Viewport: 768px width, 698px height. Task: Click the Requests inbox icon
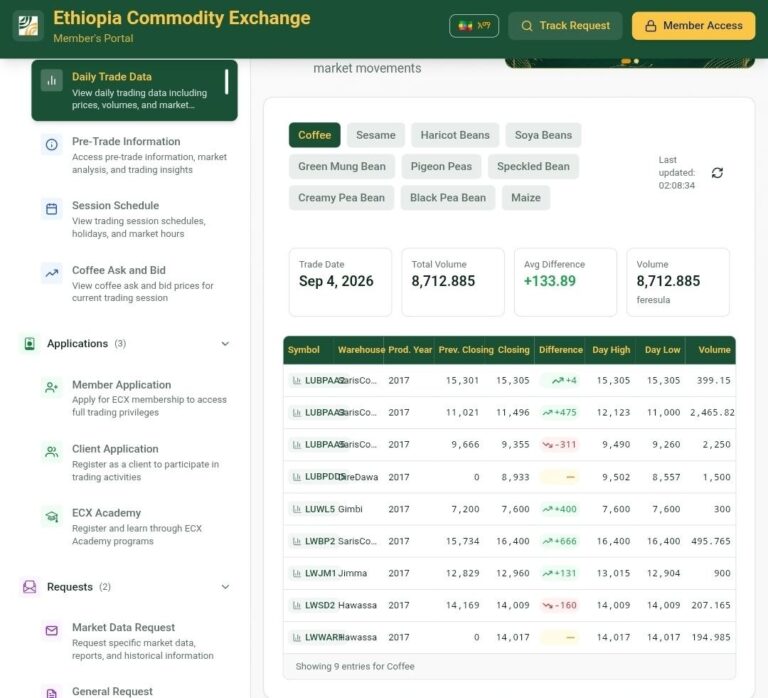(29, 587)
